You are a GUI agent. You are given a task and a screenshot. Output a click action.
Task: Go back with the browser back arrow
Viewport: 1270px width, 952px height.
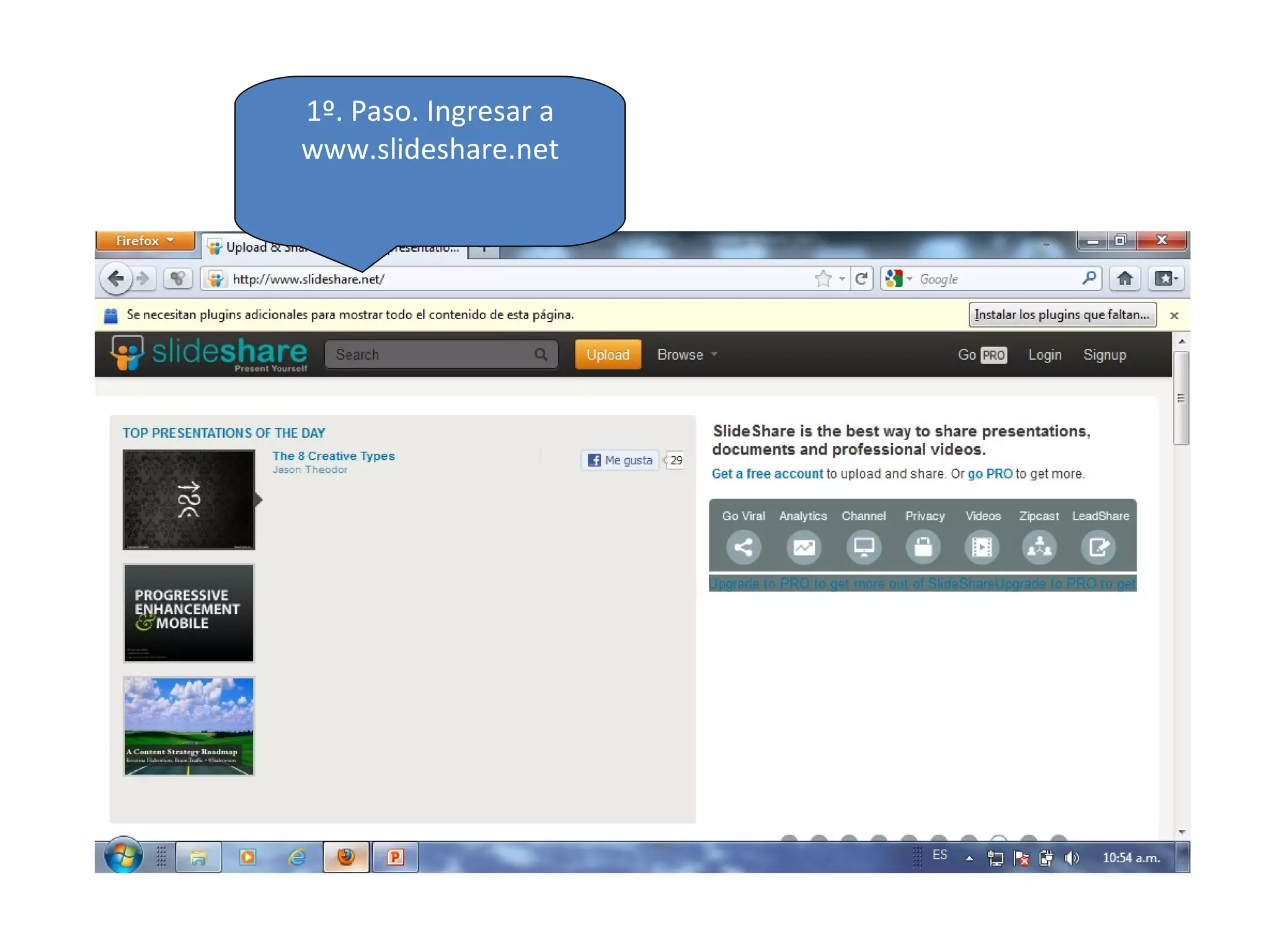coord(116,279)
